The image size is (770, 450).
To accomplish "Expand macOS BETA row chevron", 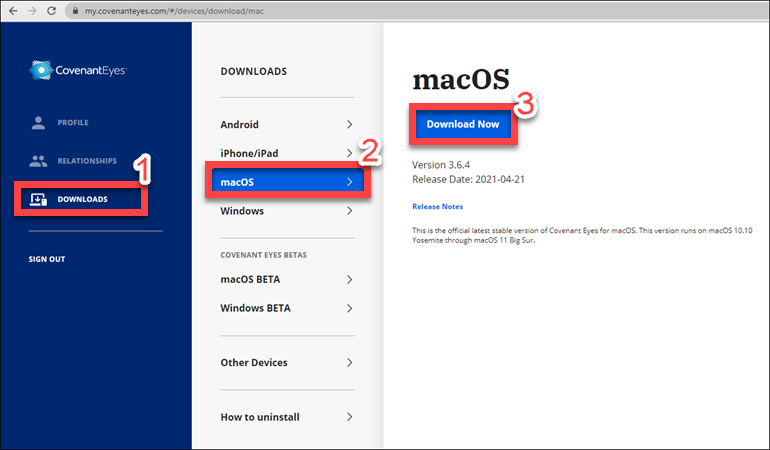I will (350, 279).
